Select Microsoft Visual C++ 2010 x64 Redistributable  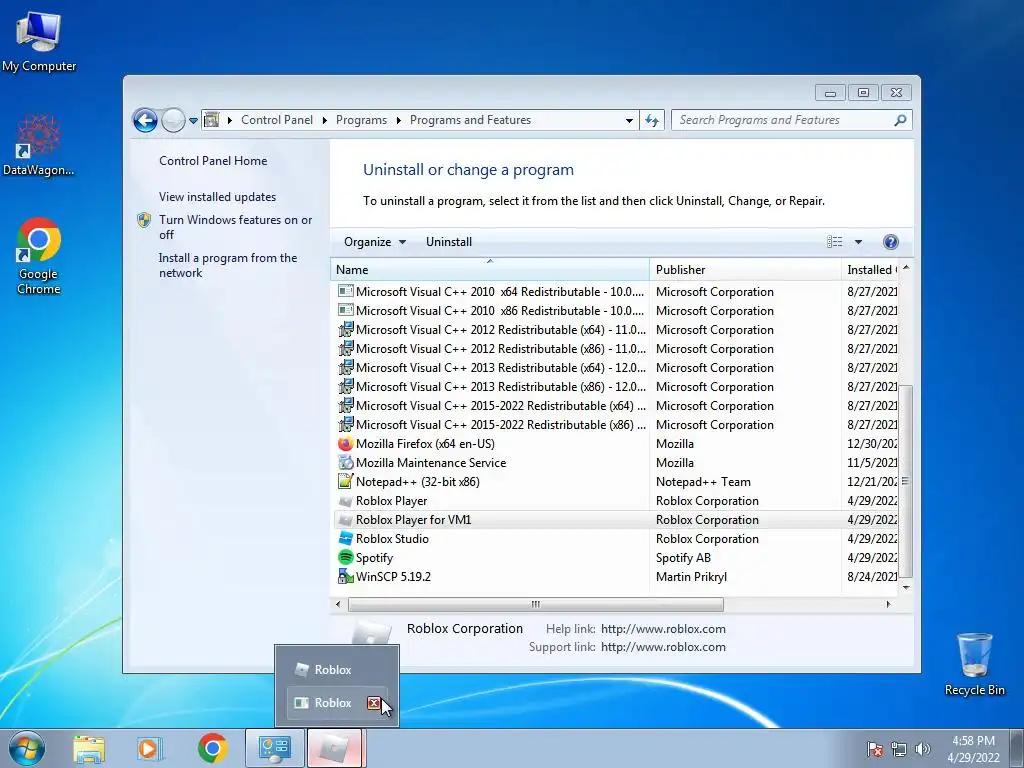coord(499,292)
